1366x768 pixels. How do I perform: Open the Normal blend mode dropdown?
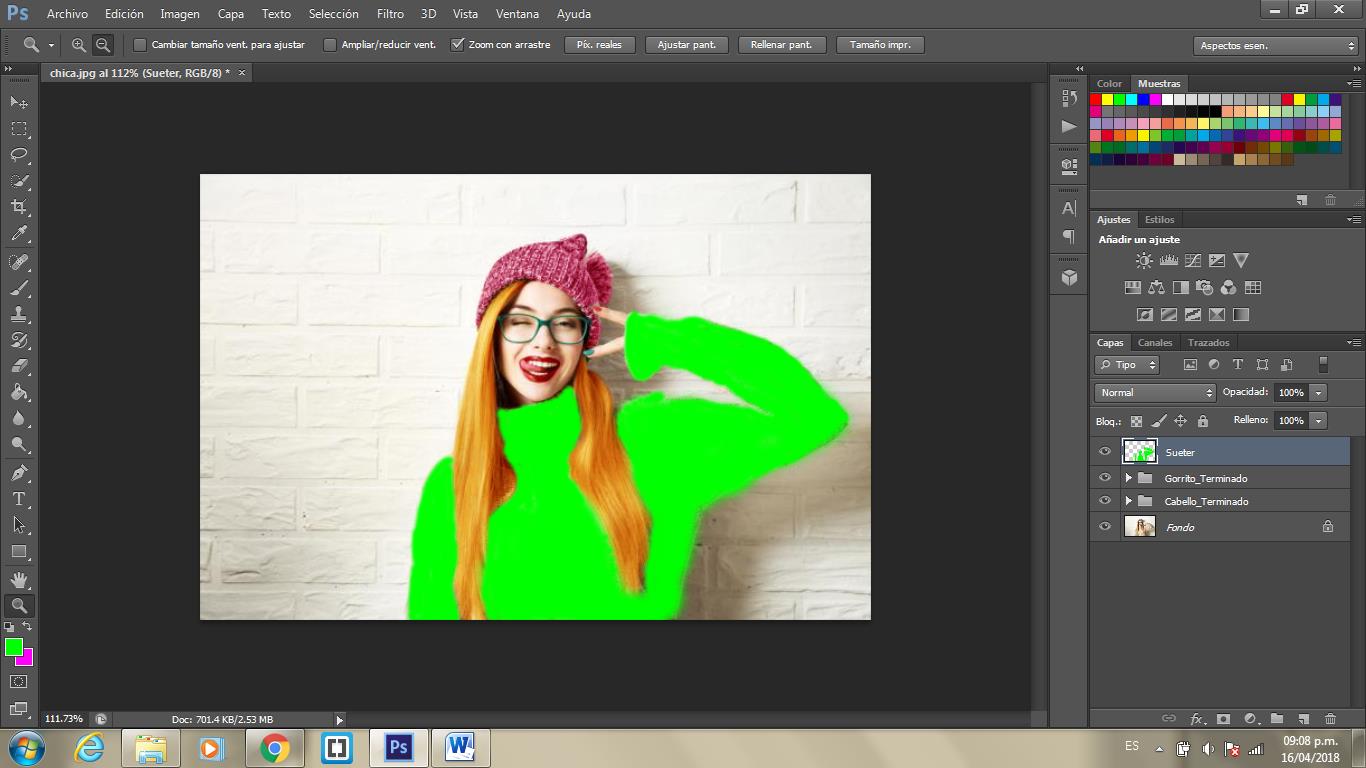pyautogui.click(x=1155, y=393)
